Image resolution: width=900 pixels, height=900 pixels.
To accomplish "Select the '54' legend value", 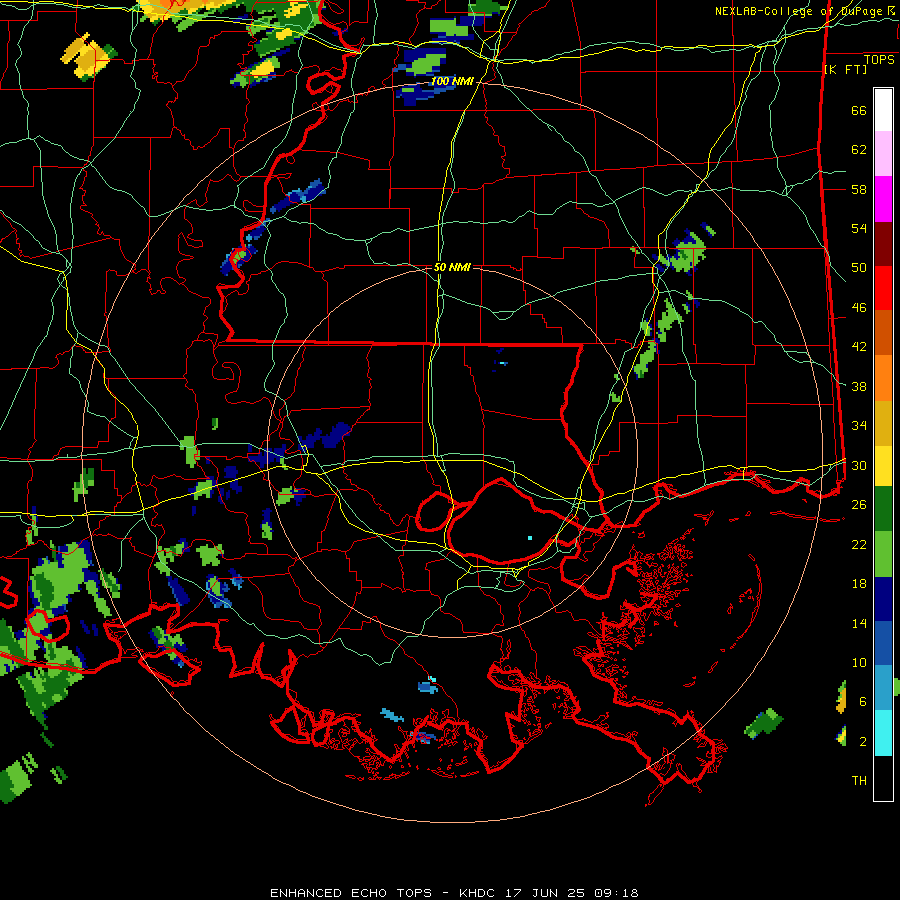I will pyautogui.click(x=859, y=228).
